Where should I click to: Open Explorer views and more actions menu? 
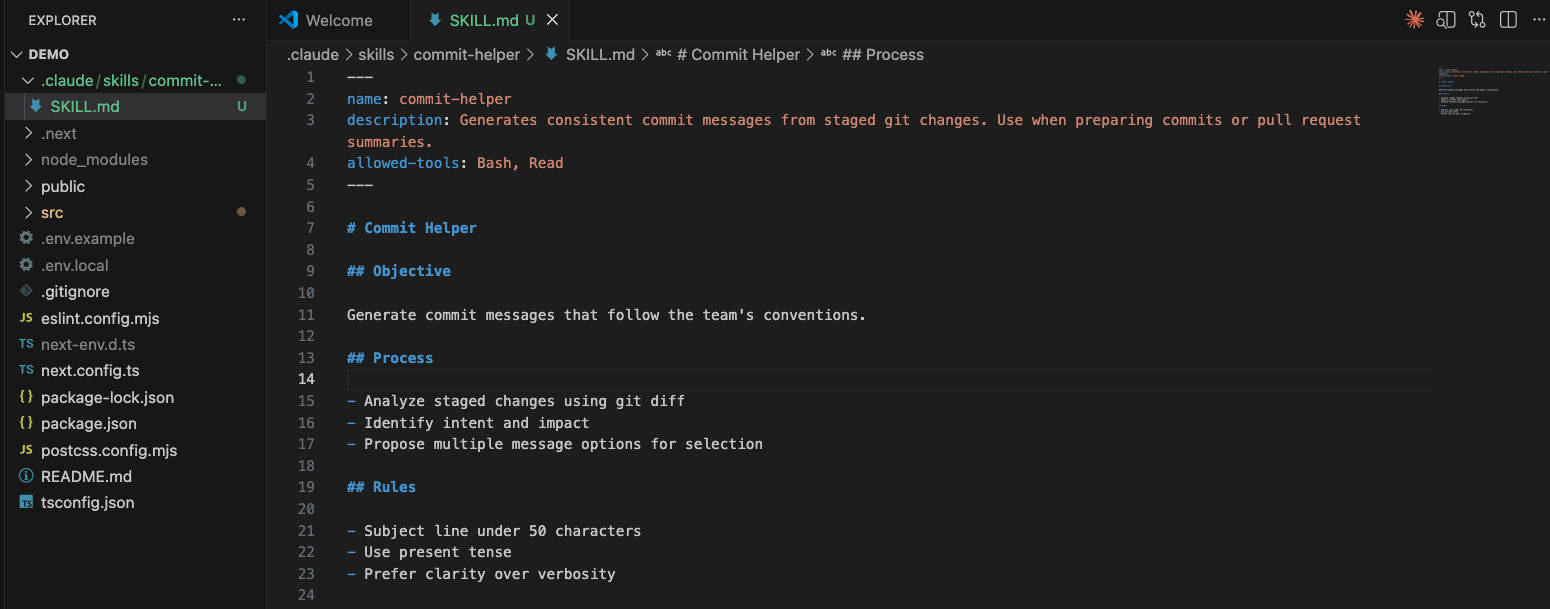click(238, 20)
